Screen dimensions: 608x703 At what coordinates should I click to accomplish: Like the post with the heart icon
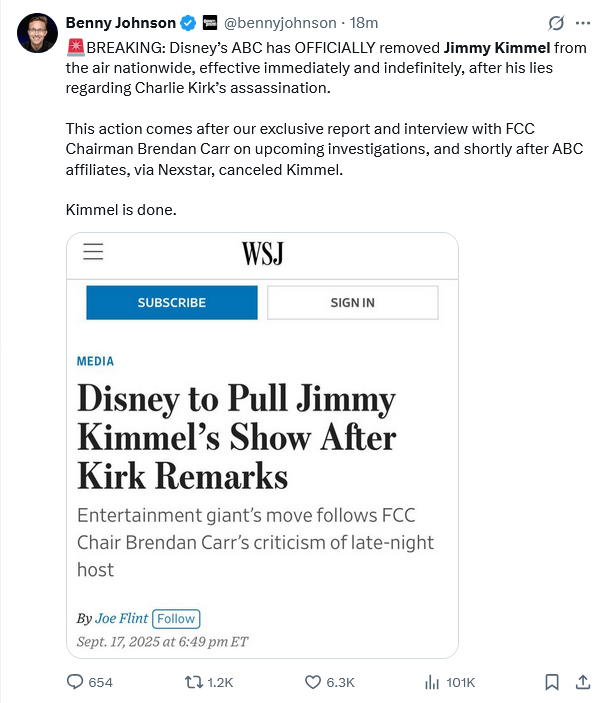312,682
